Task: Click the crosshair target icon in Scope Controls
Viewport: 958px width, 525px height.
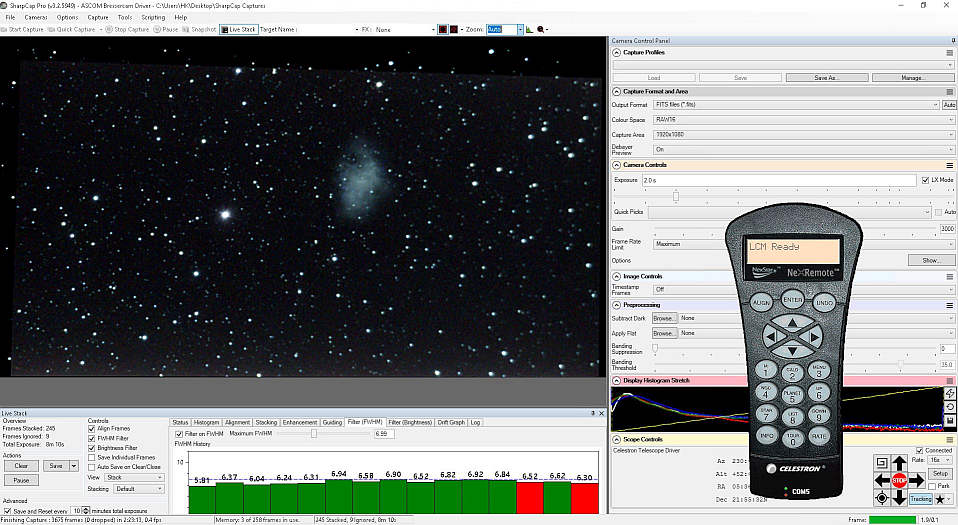Action: pyautogui.click(x=882, y=498)
